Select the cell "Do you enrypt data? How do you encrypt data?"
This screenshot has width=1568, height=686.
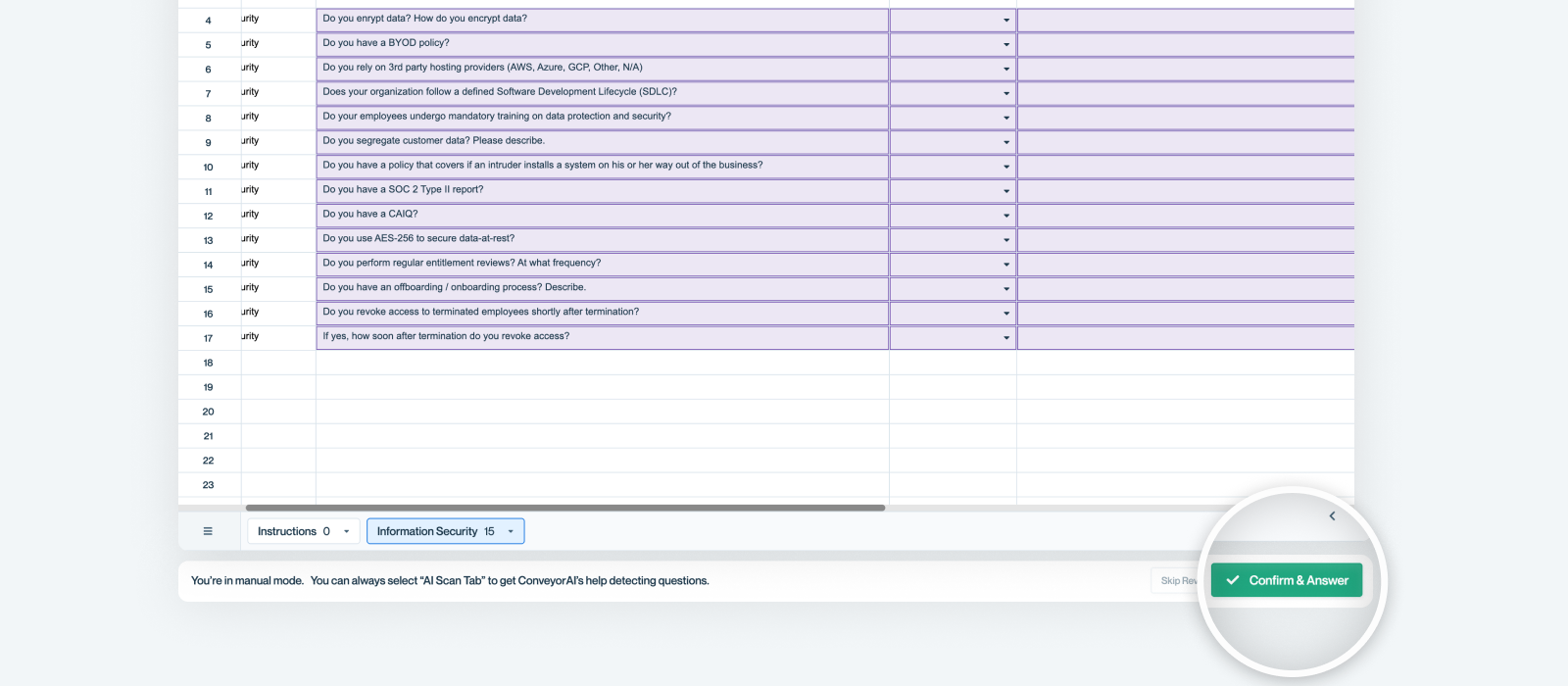(603, 20)
